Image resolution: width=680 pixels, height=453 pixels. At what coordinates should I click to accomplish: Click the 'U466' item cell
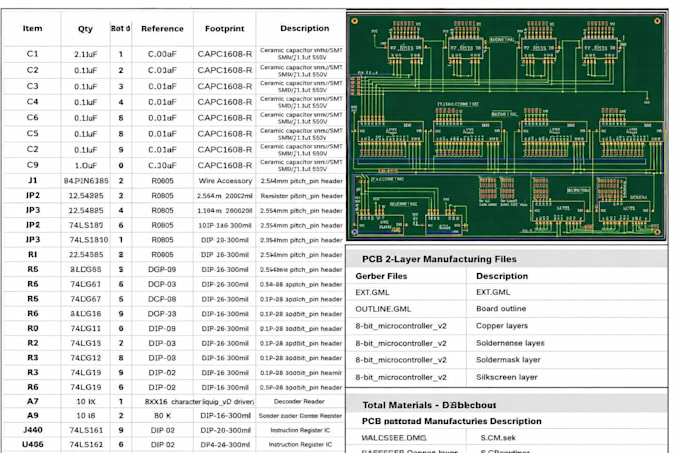(33, 444)
